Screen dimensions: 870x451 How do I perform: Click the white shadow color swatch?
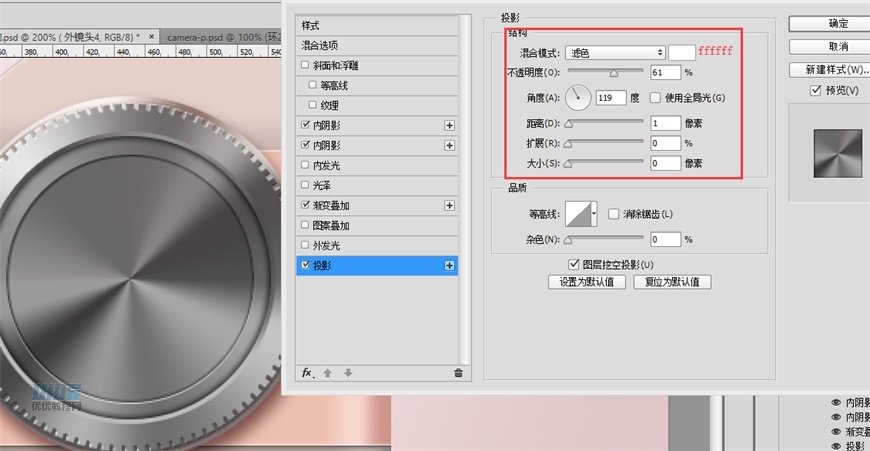tap(682, 53)
